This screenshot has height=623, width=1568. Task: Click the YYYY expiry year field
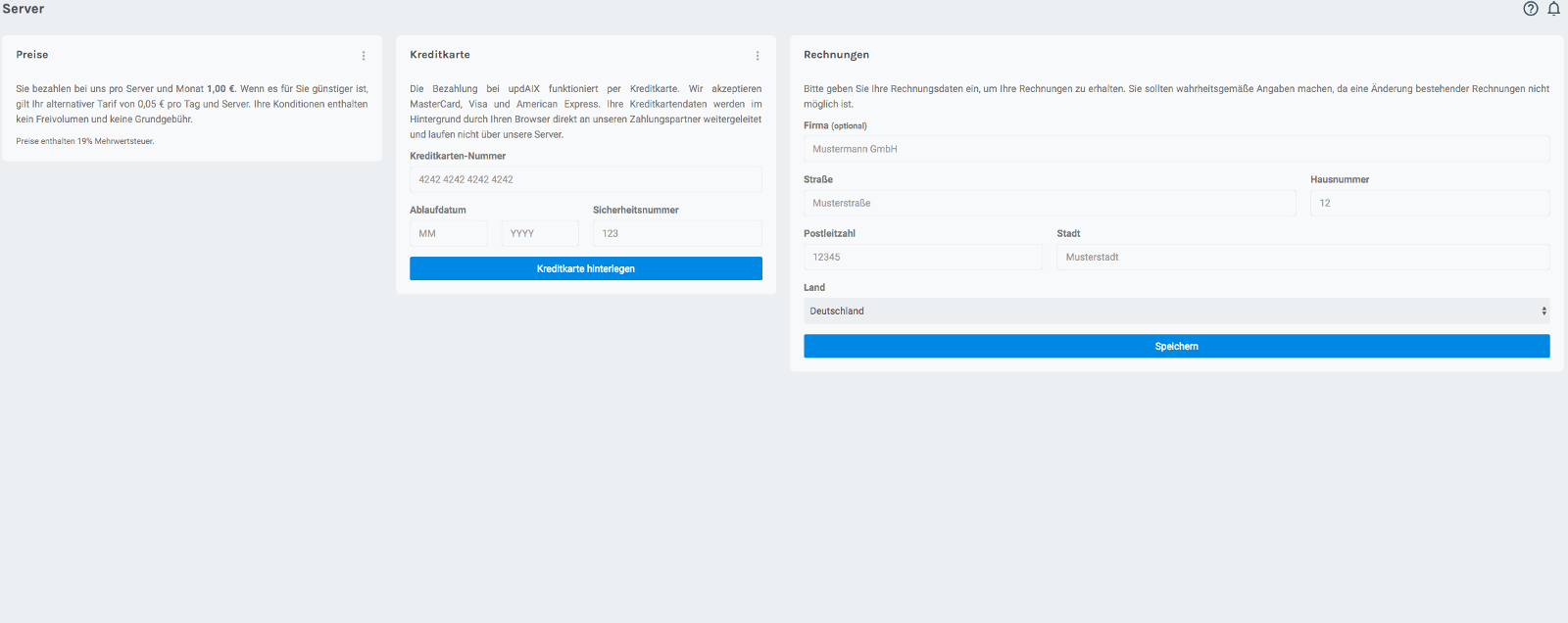pos(540,233)
